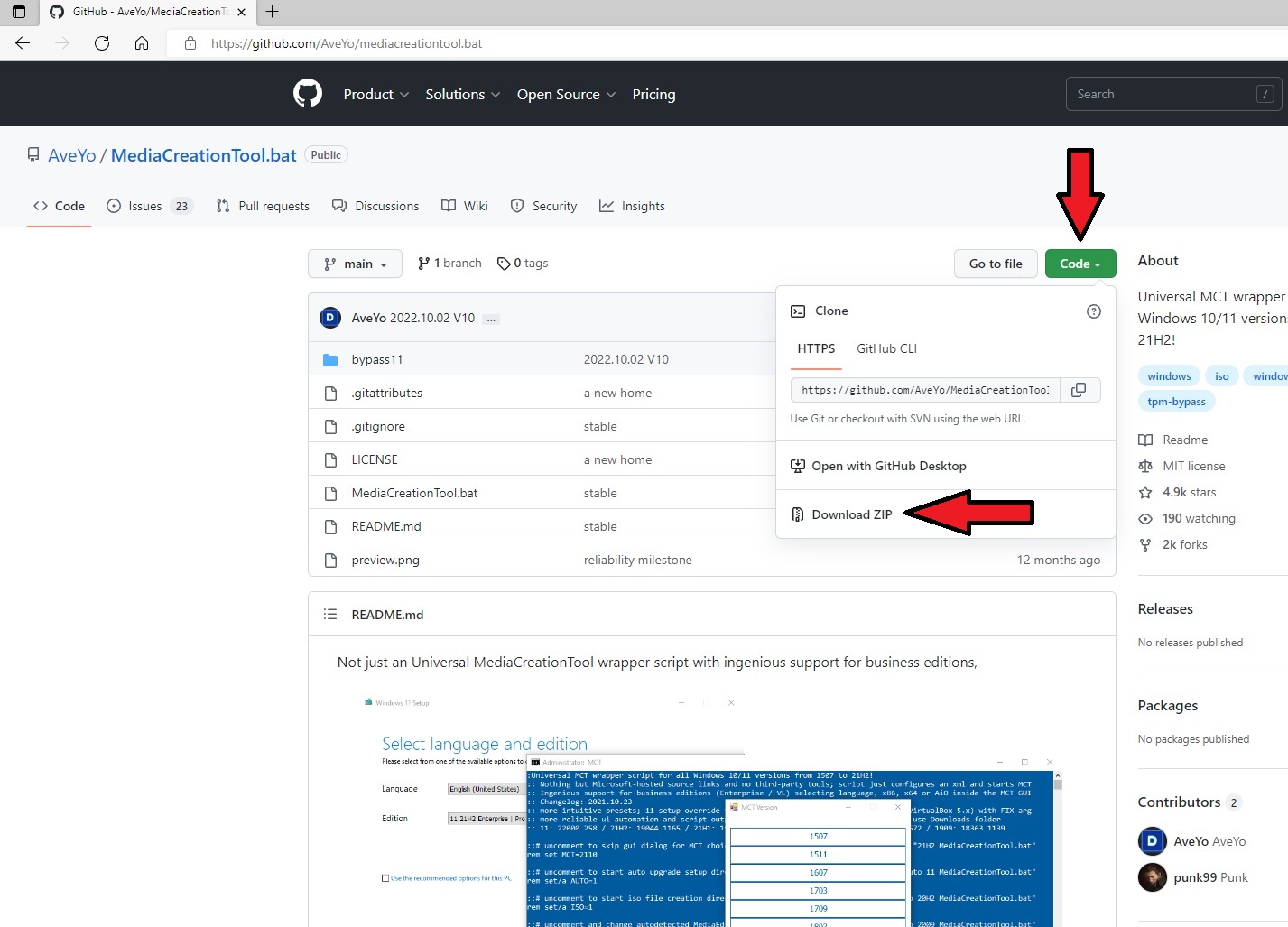Switch to the Issues tab
1288x927 pixels.
point(149,206)
